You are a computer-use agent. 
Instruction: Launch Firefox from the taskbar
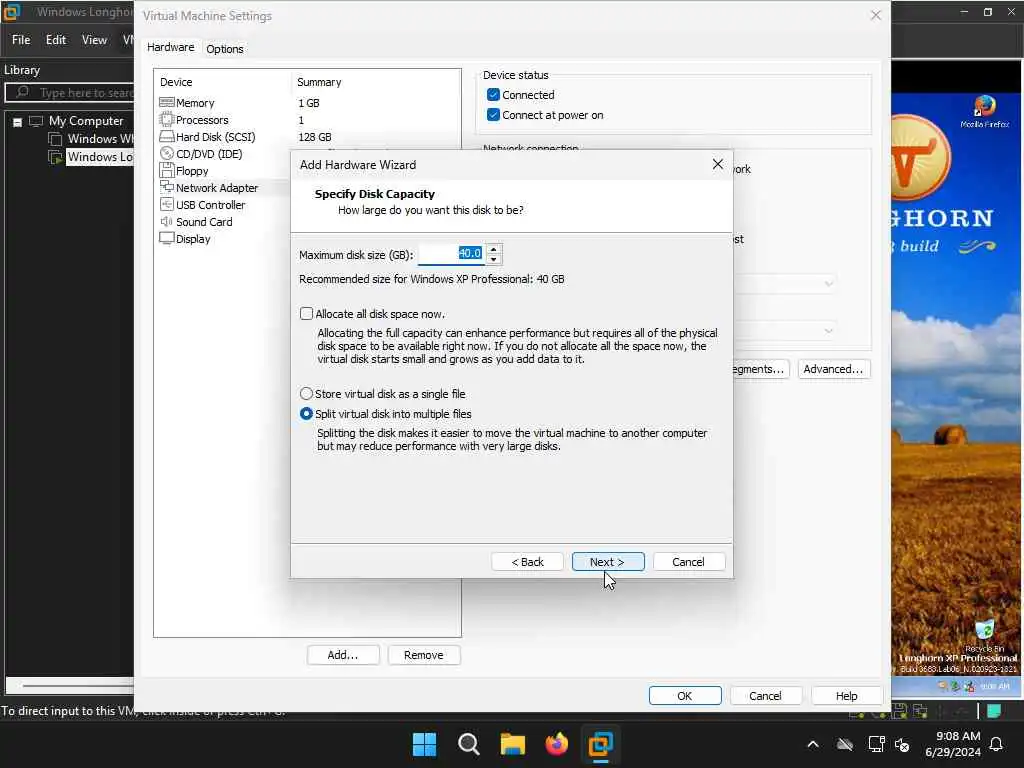click(x=556, y=744)
